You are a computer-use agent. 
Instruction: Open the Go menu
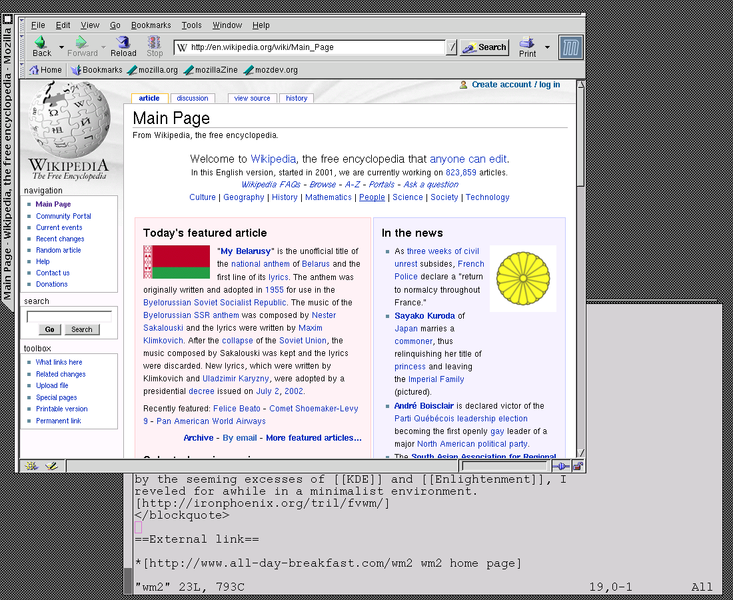pos(115,25)
